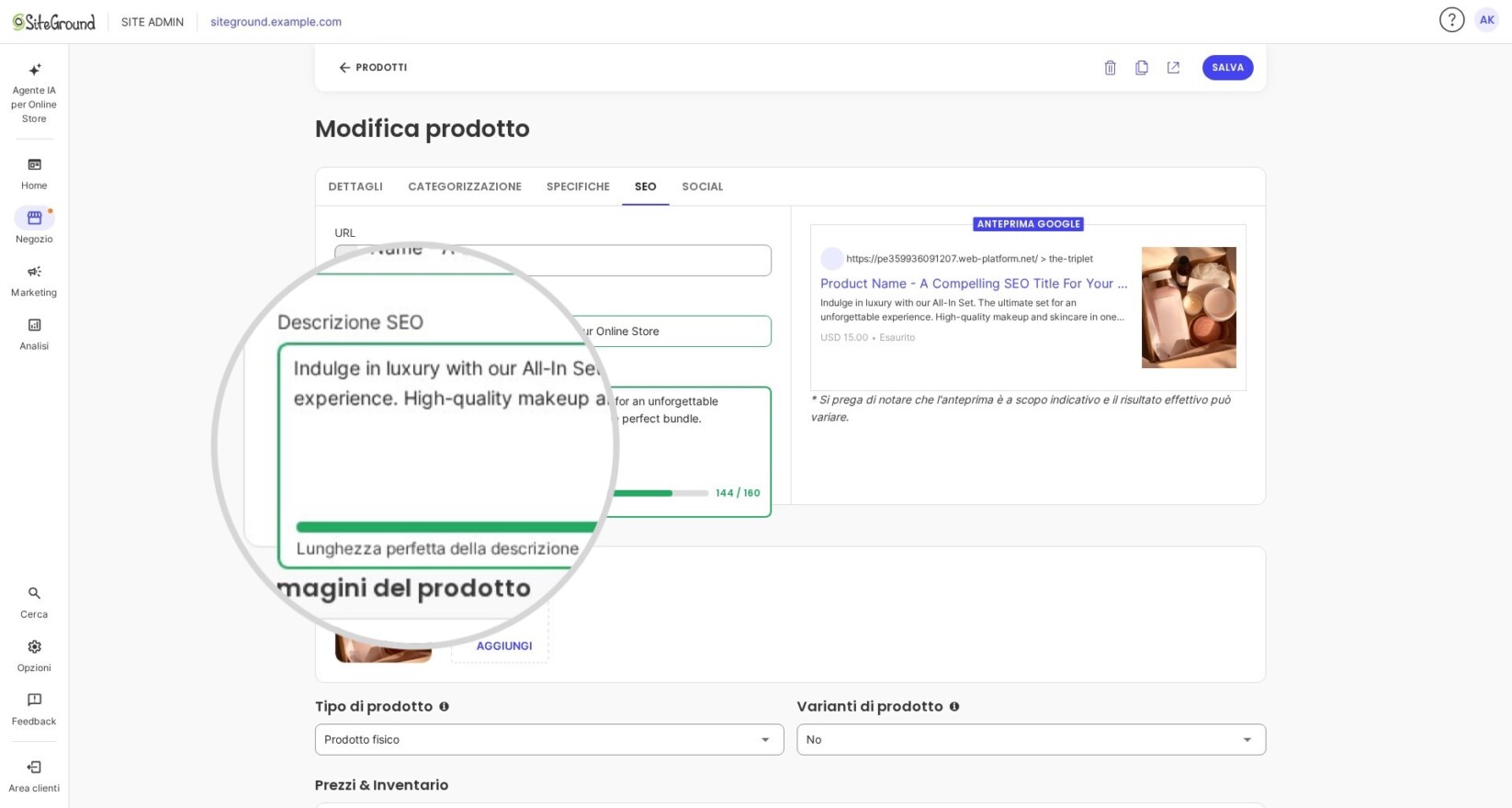Viewport: 1512px width, 808px height.
Task: Open Cerca search in the sidebar
Action: click(x=34, y=602)
